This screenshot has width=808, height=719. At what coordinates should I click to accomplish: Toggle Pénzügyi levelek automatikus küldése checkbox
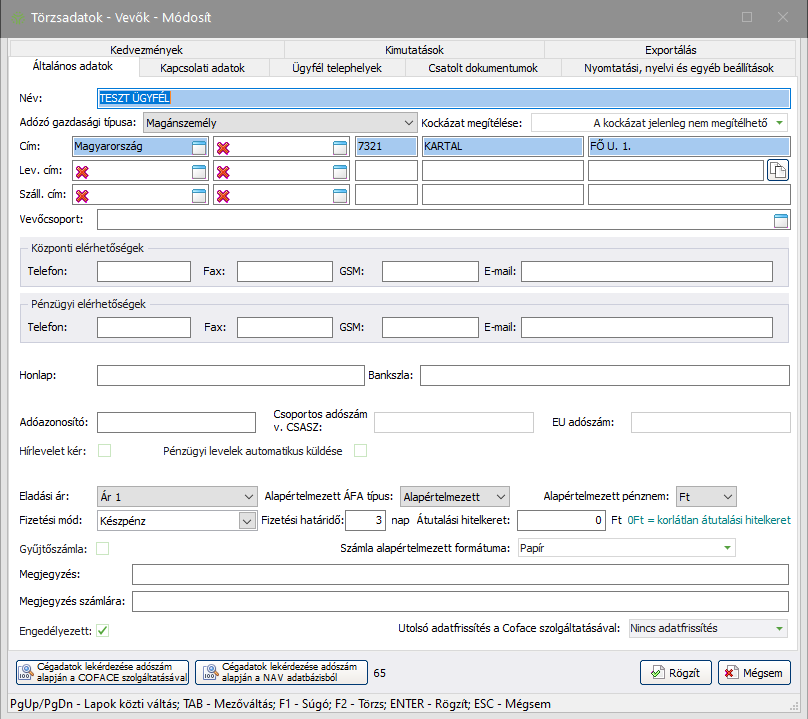coord(360,451)
